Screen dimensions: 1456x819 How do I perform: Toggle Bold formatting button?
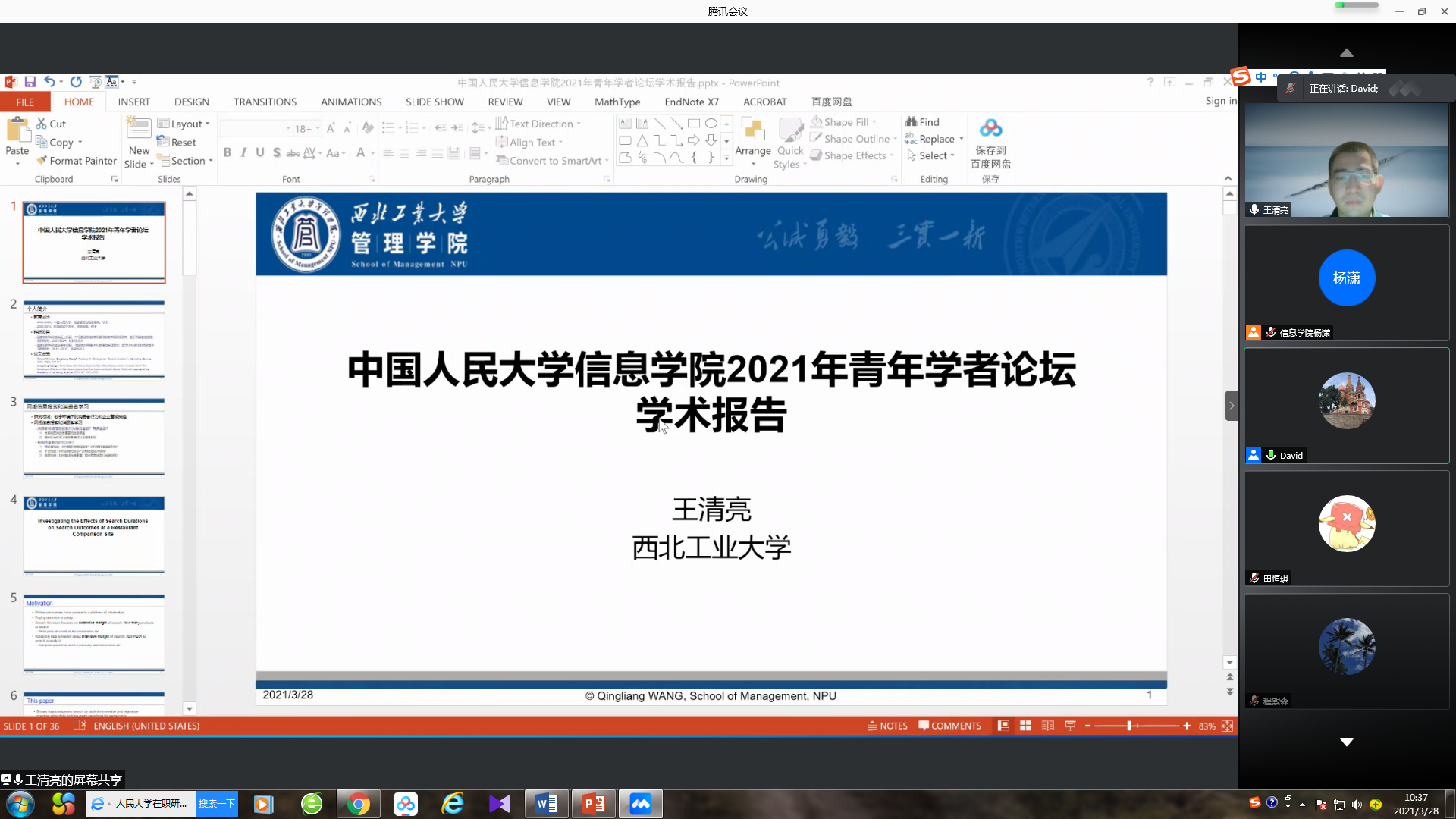click(x=227, y=152)
